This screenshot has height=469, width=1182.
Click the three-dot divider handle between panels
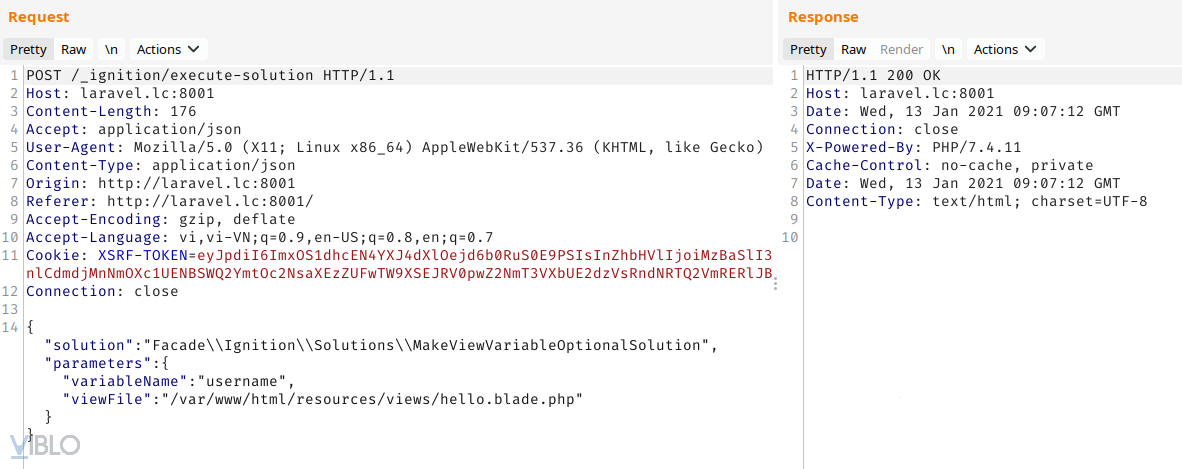pyautogui.click(x=776, y=285)
